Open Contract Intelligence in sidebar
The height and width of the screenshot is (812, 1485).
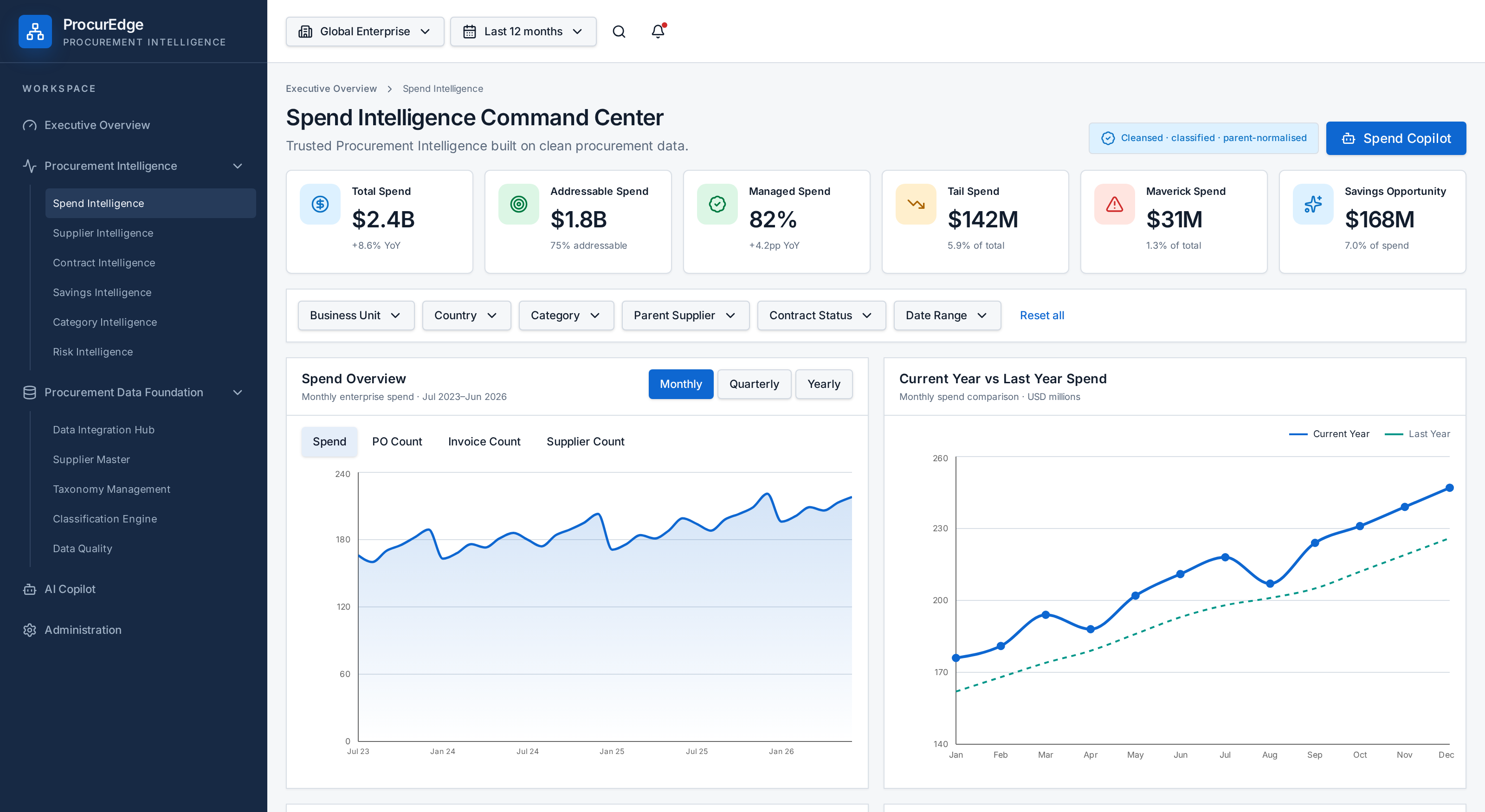pos(150,263)
